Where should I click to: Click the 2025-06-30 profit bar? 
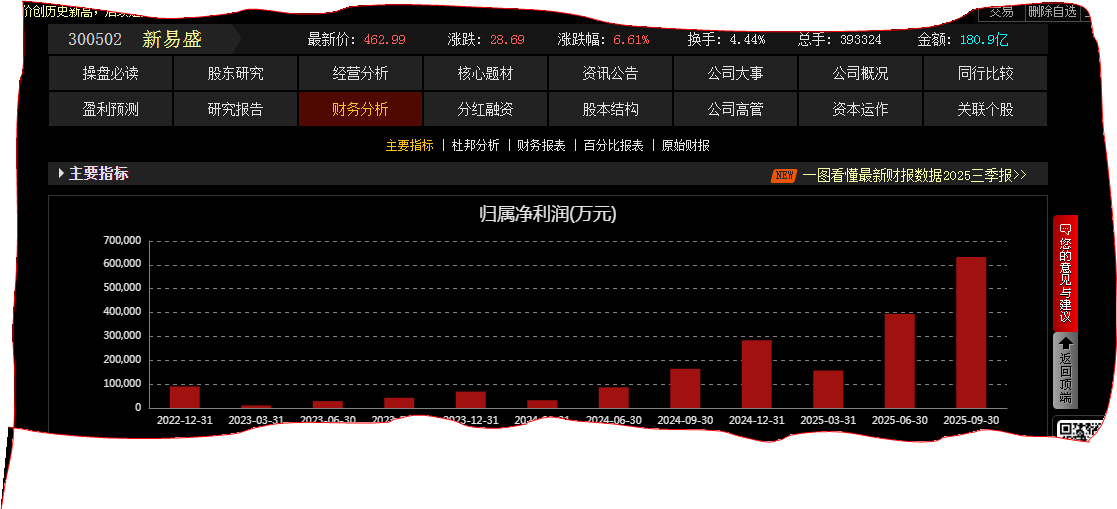click(899, 361)
